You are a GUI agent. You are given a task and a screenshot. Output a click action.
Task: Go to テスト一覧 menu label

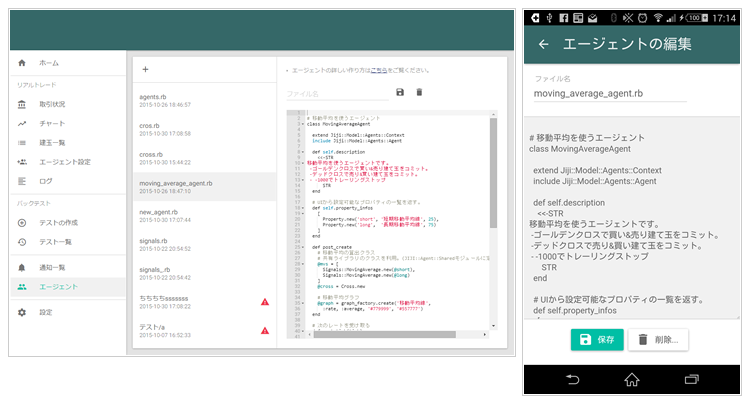point(55,242)
